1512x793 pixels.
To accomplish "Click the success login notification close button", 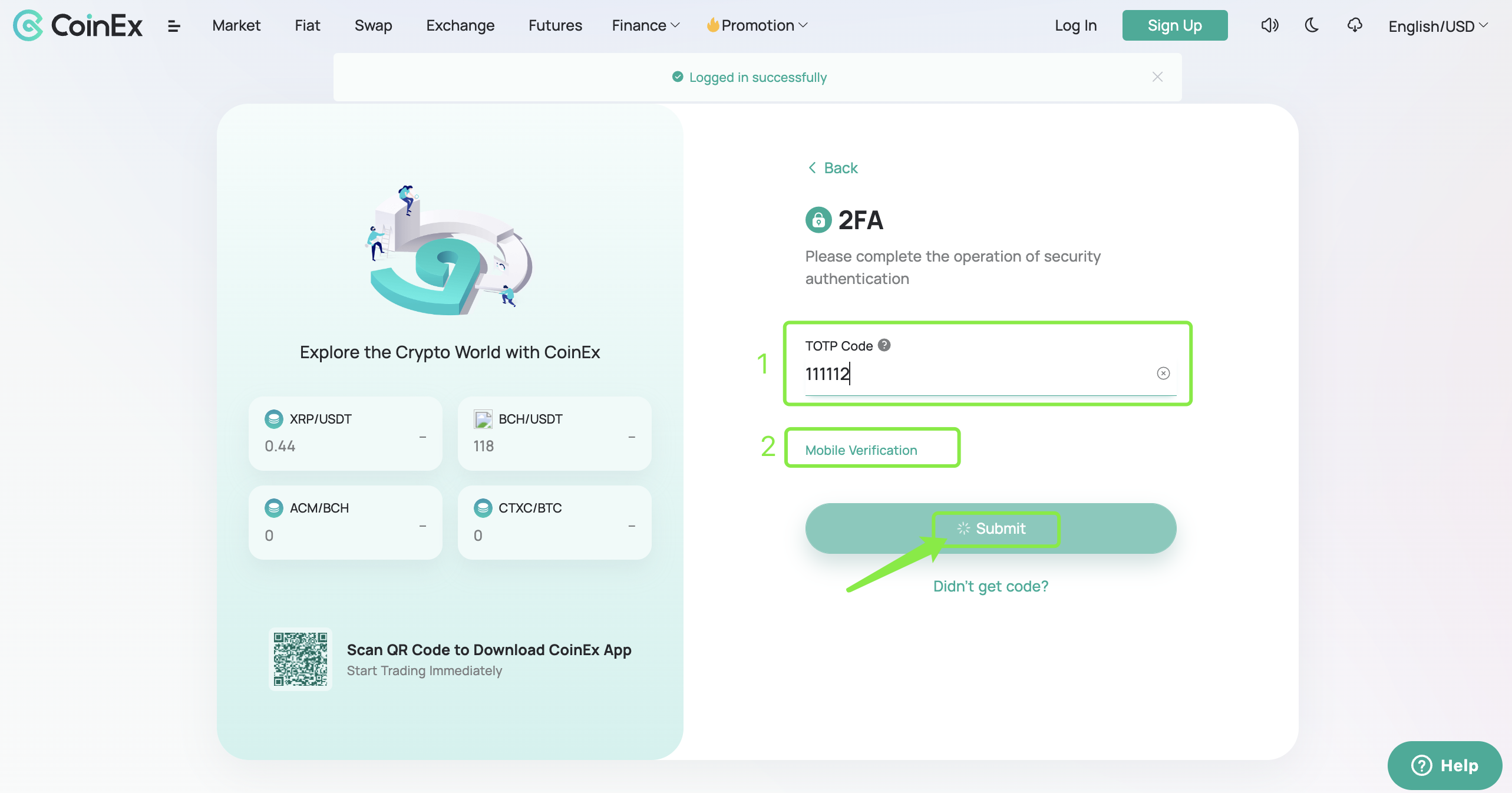I will (1157, 77).
